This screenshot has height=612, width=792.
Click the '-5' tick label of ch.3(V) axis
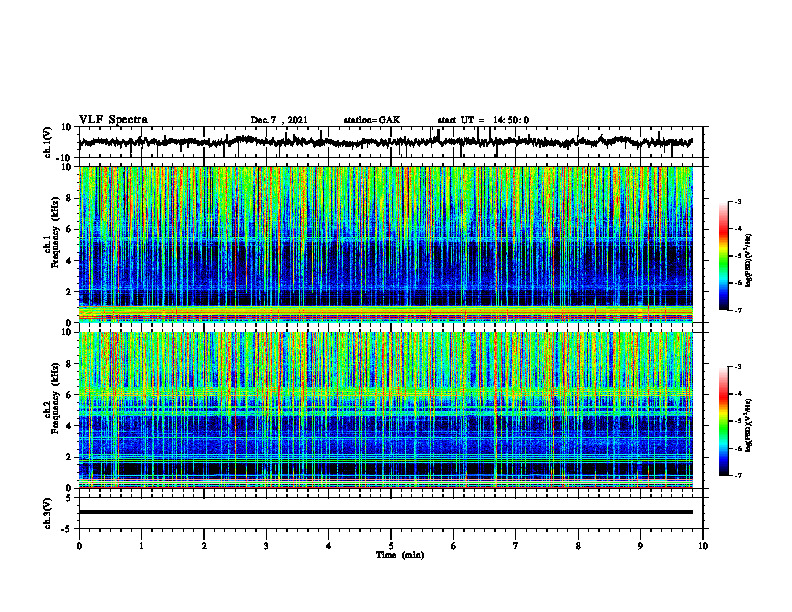click(67, 529)
